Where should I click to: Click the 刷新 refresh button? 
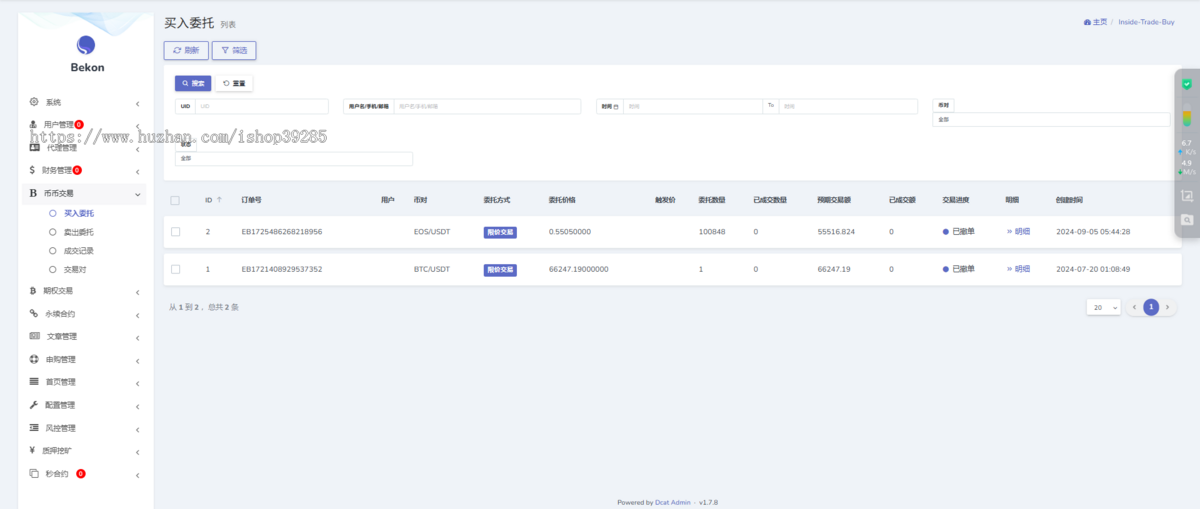pos(186,50)
